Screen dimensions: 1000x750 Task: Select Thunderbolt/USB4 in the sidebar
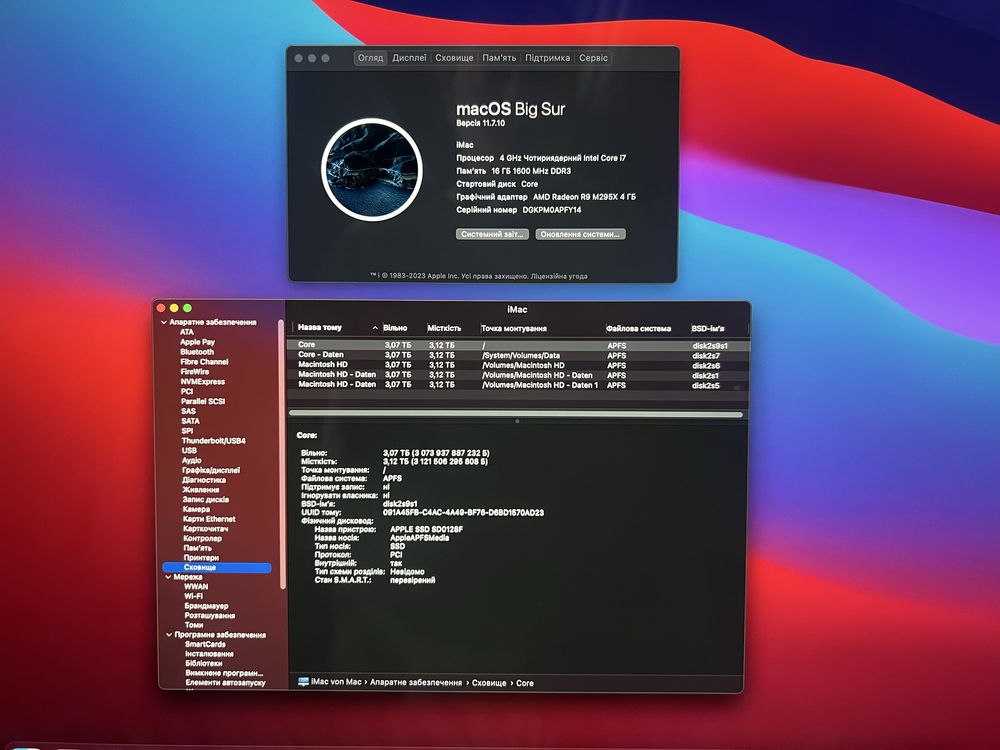click(x=214, y=441)
